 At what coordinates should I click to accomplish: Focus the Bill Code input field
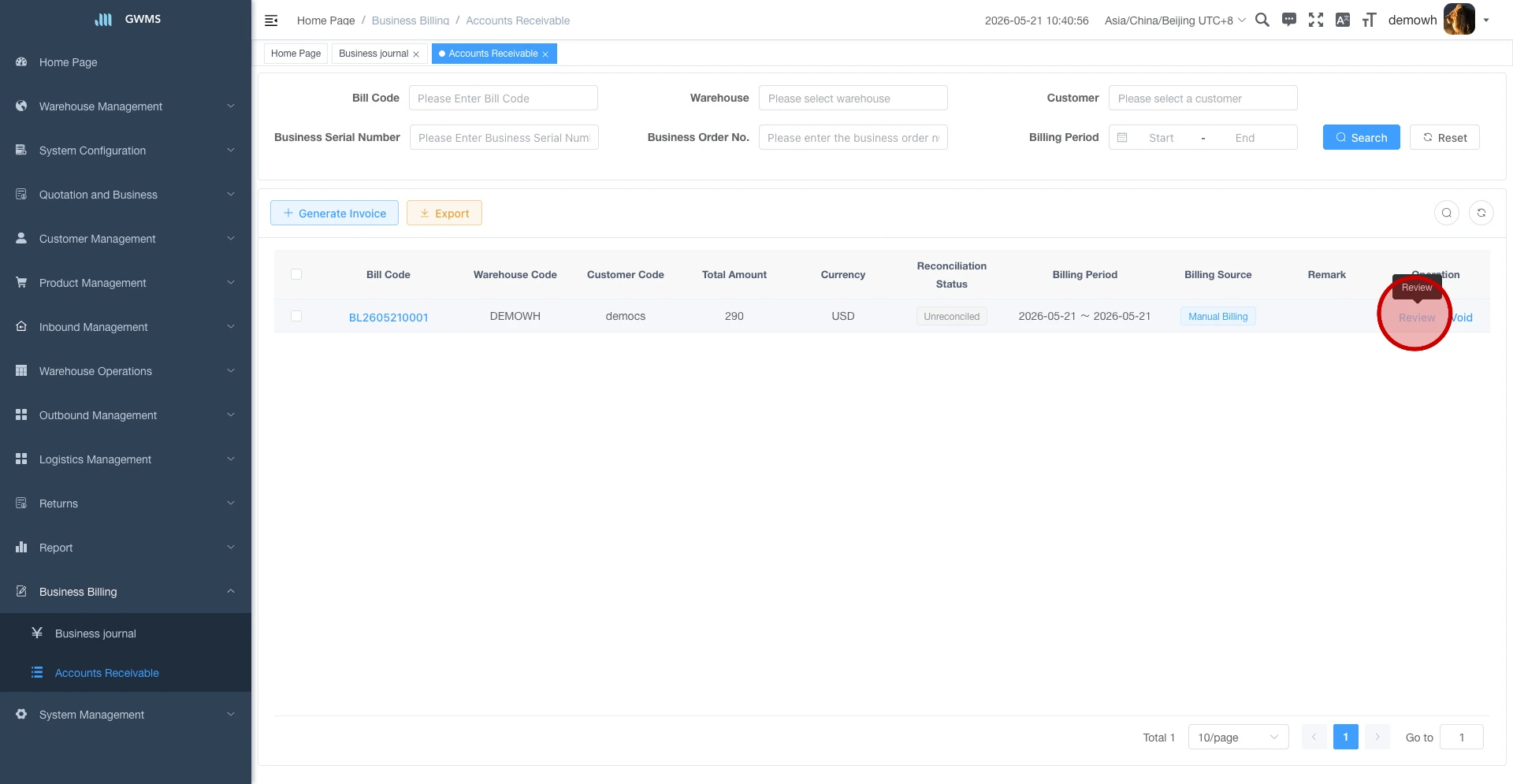click(503, 98)
